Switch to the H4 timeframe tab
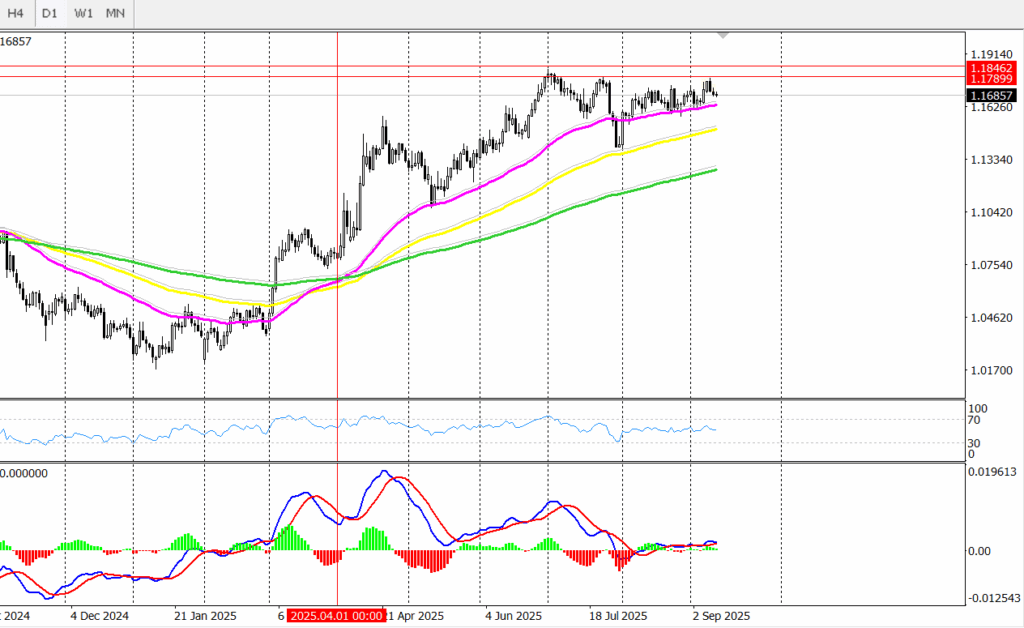1024x628 pixels. click(16, 14)
